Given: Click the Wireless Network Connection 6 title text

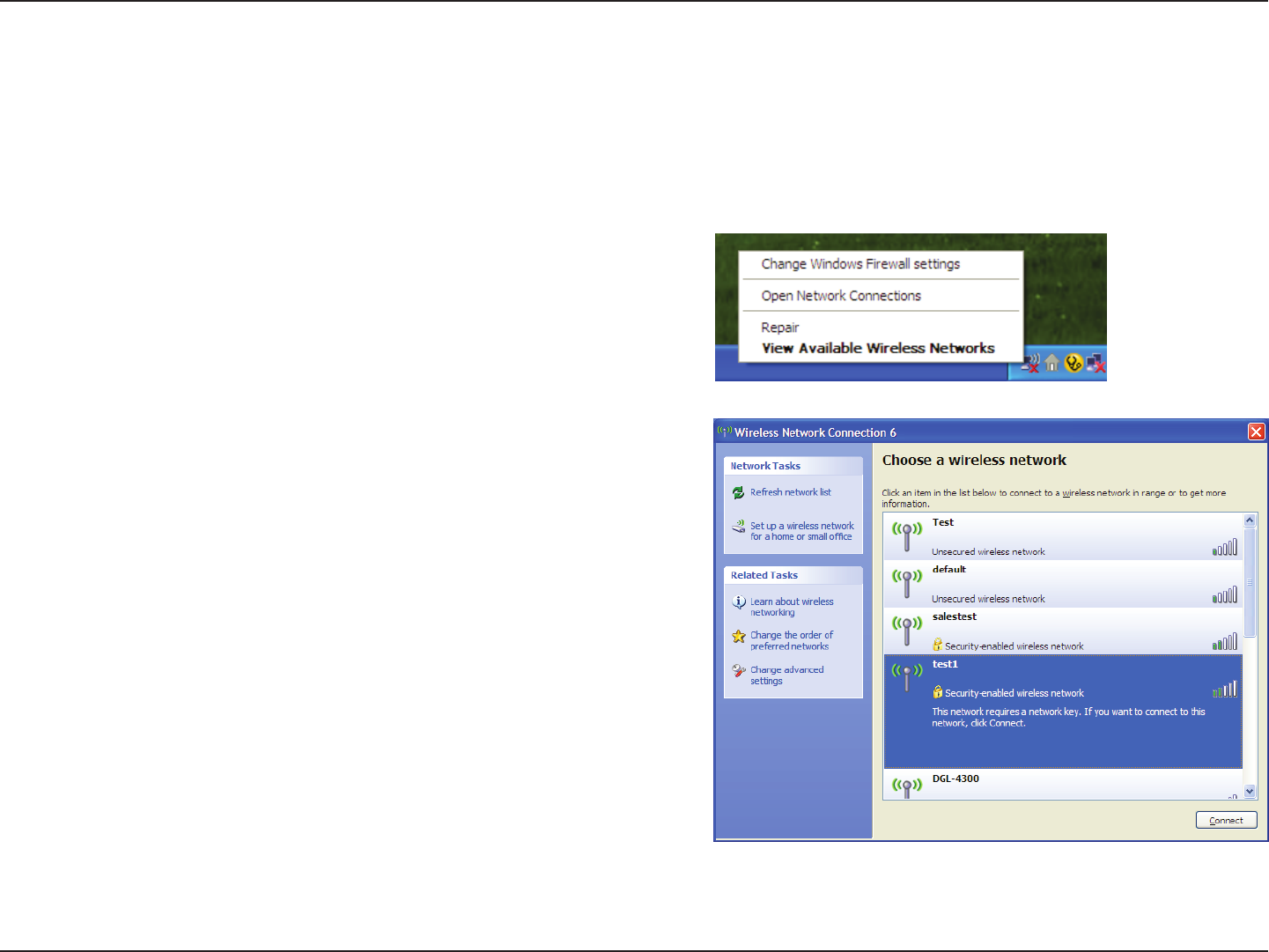Looking at the screenshot, I should pos(815,432).
